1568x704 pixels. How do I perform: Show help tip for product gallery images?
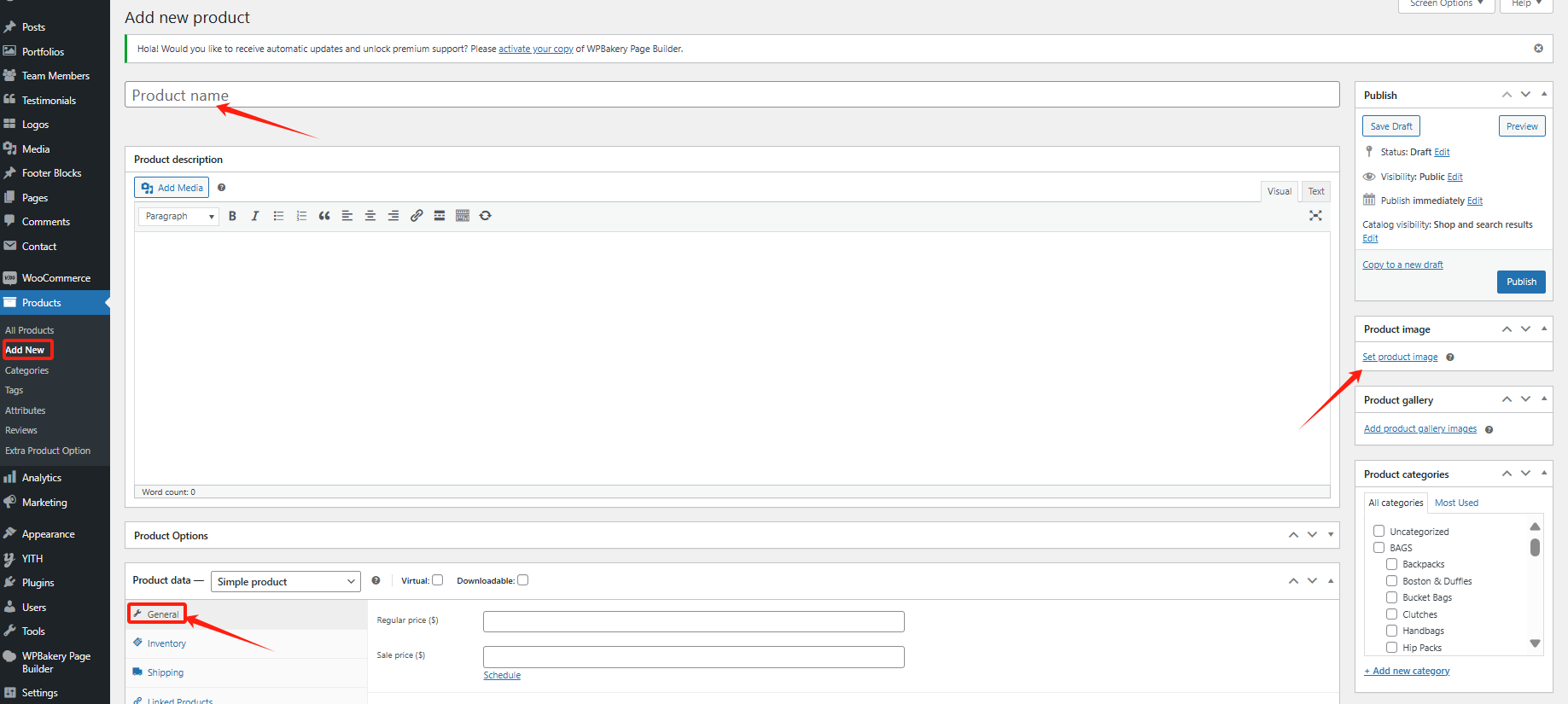(1489, 429)
